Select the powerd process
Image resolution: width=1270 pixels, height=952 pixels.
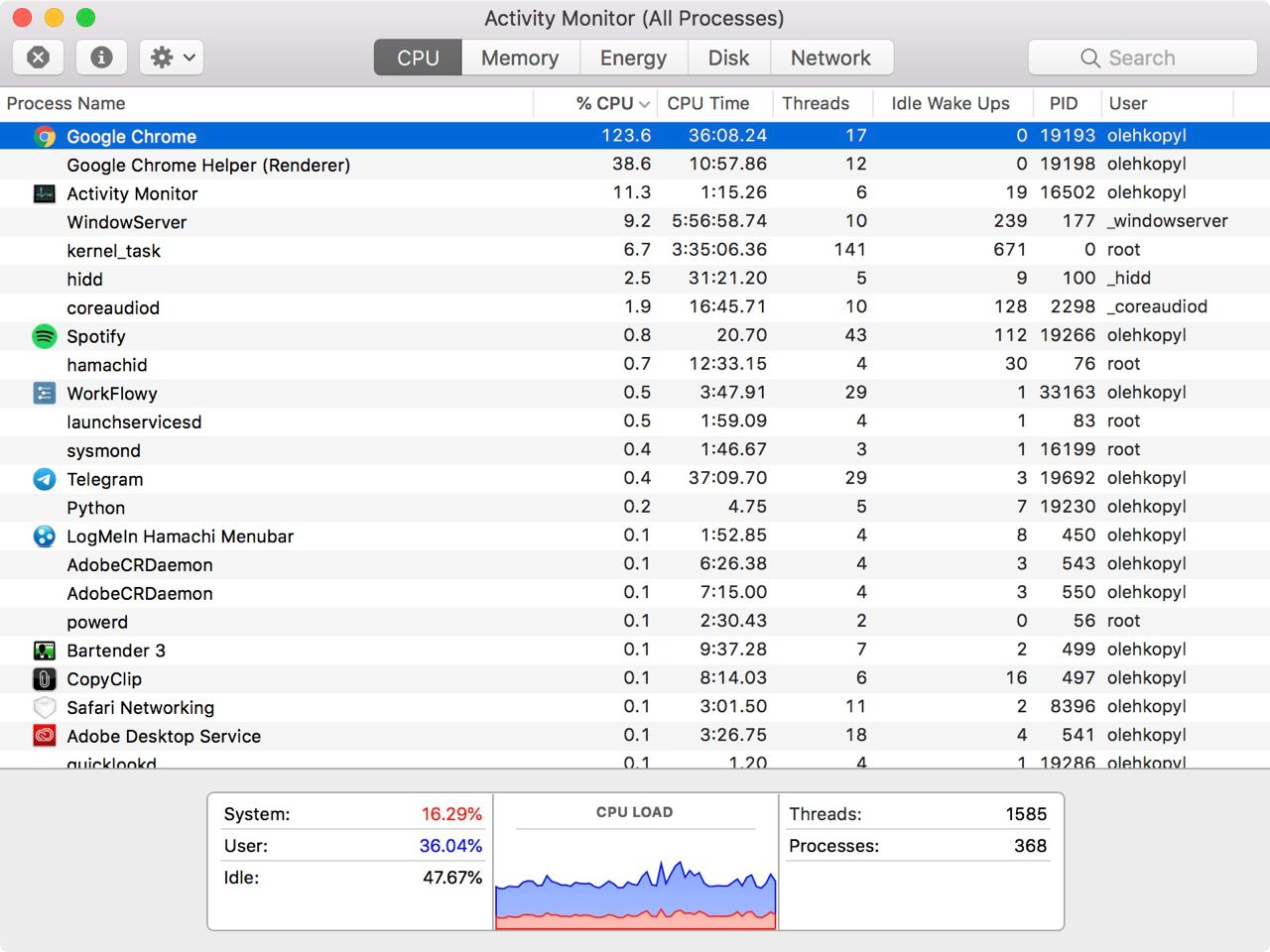[x=635, y=622]
